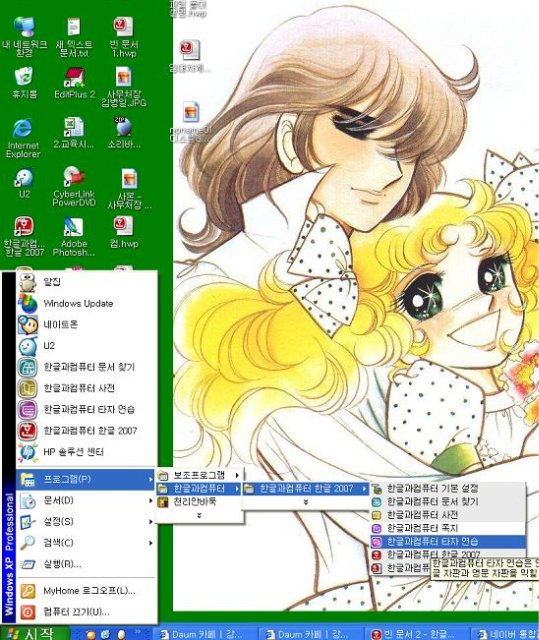Launch 한글과컴퓨터 한글 2007 desktop shortcut
539x640 pixels.
tap(24, 237)
